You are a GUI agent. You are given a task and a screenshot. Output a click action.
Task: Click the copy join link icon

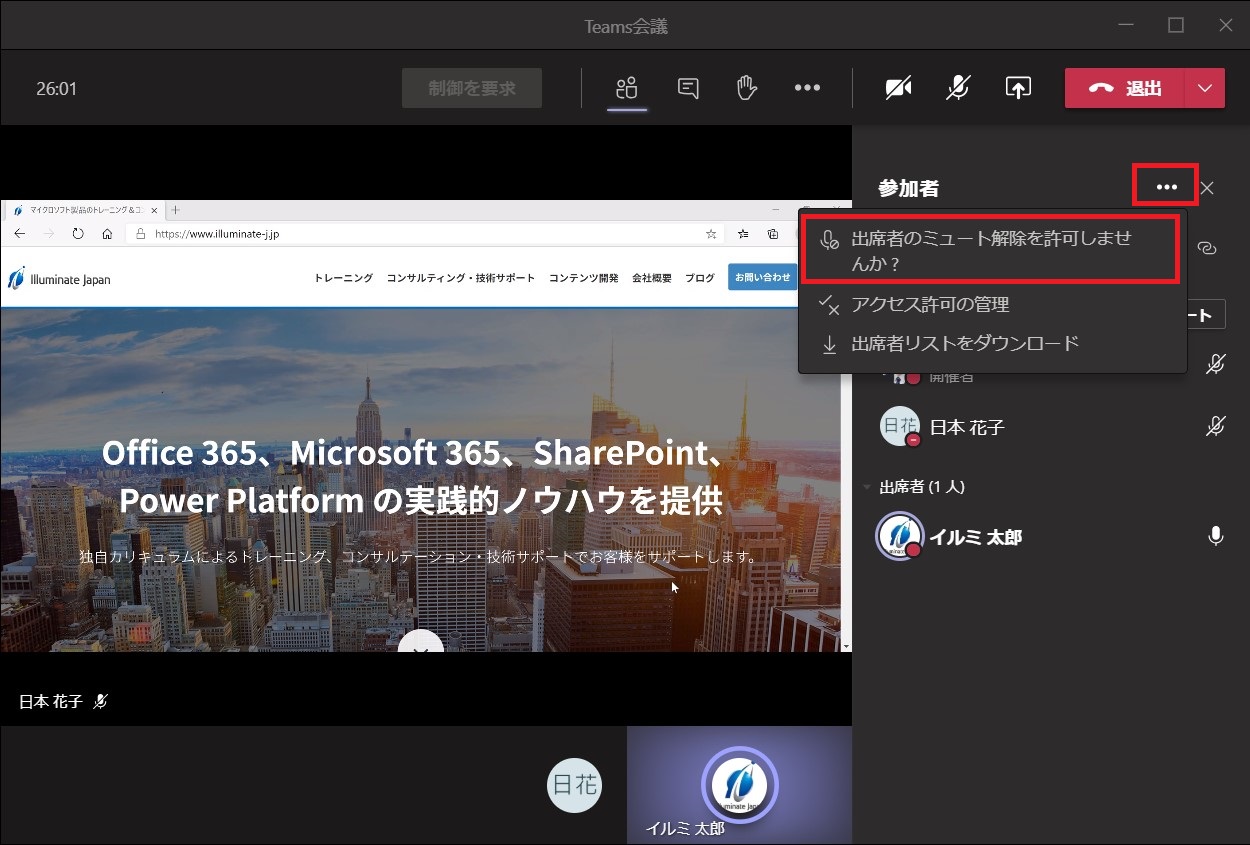point(1207,248)
